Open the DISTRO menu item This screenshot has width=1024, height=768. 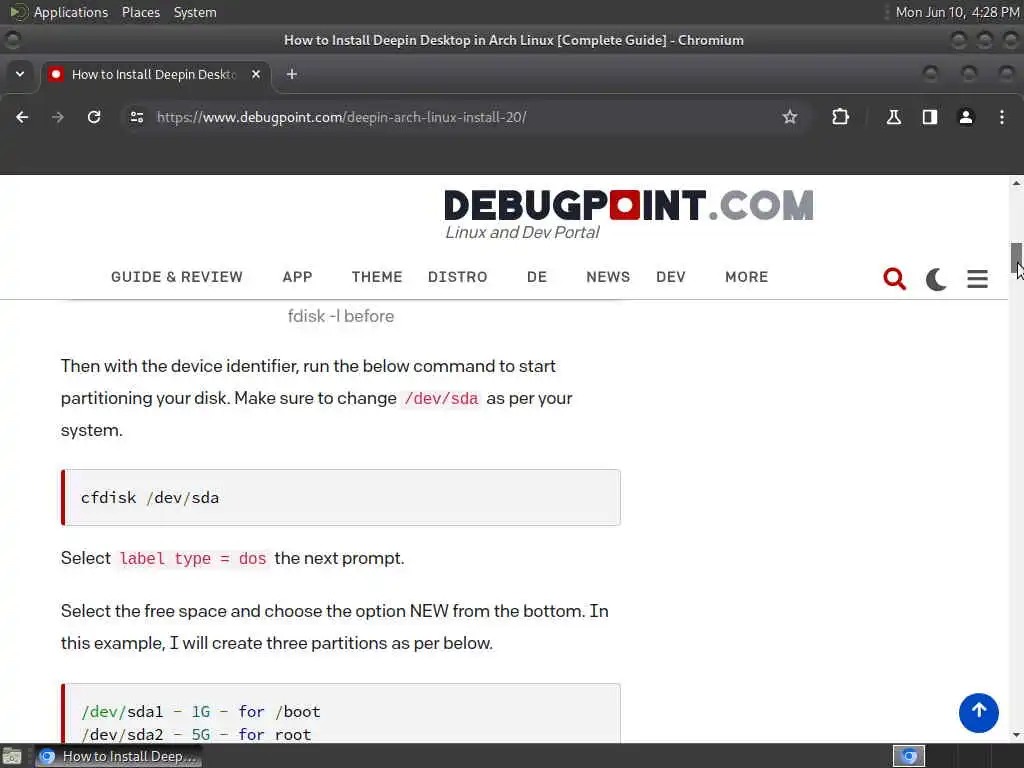[458, 277]
